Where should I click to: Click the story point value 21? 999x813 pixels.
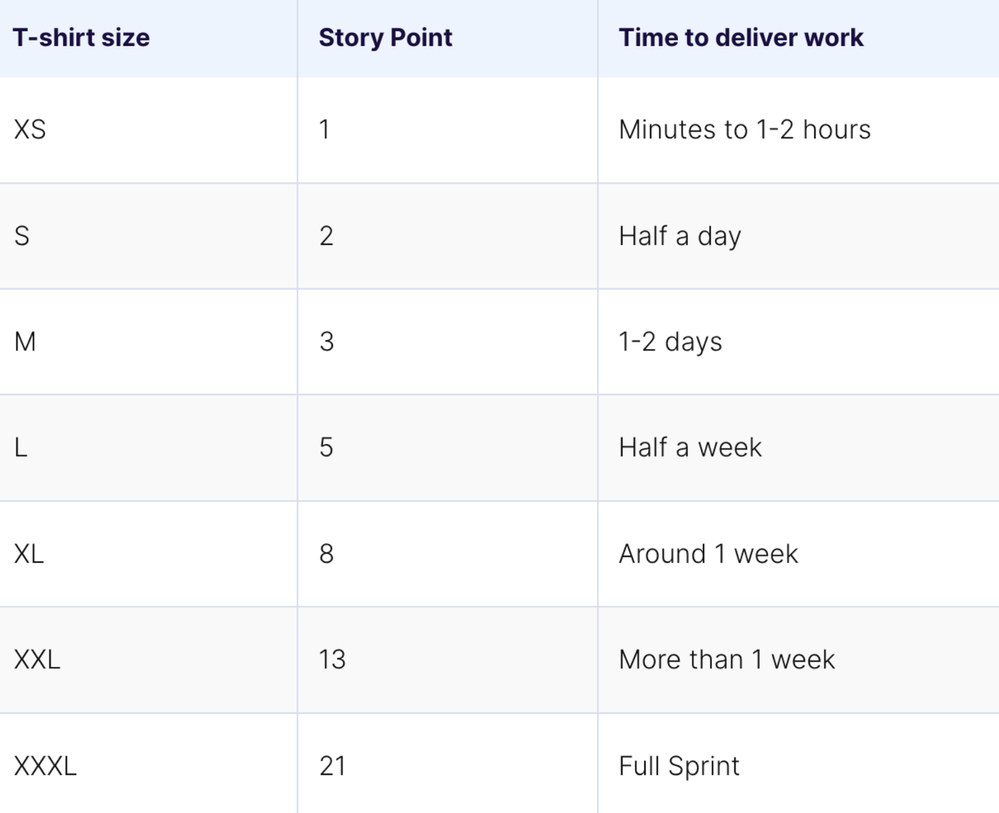coord(332,766)
